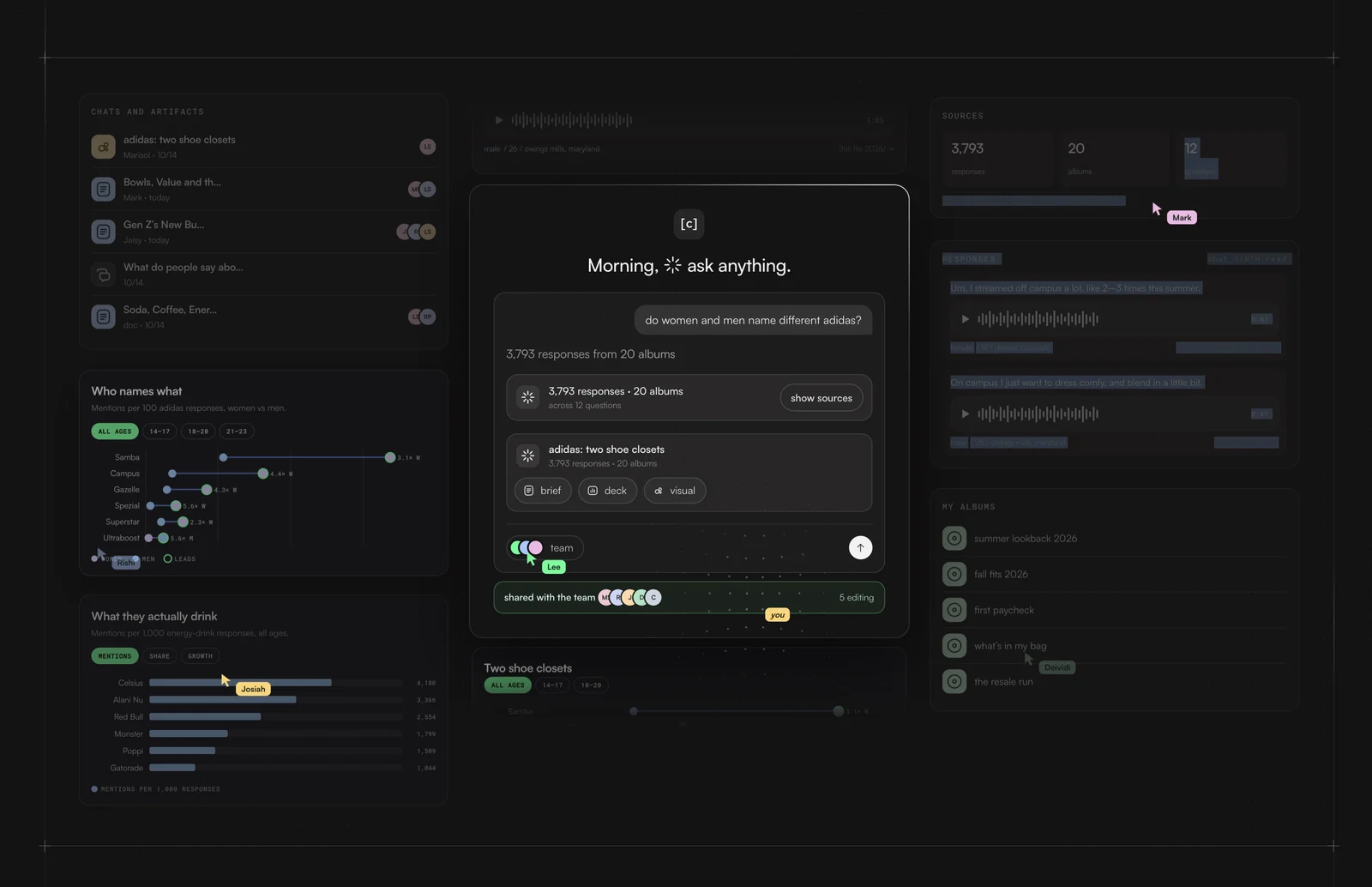Viewport: 1372px width, 887px height.
Task: Open the what's in my bag album icon
Action: [954, 646]
